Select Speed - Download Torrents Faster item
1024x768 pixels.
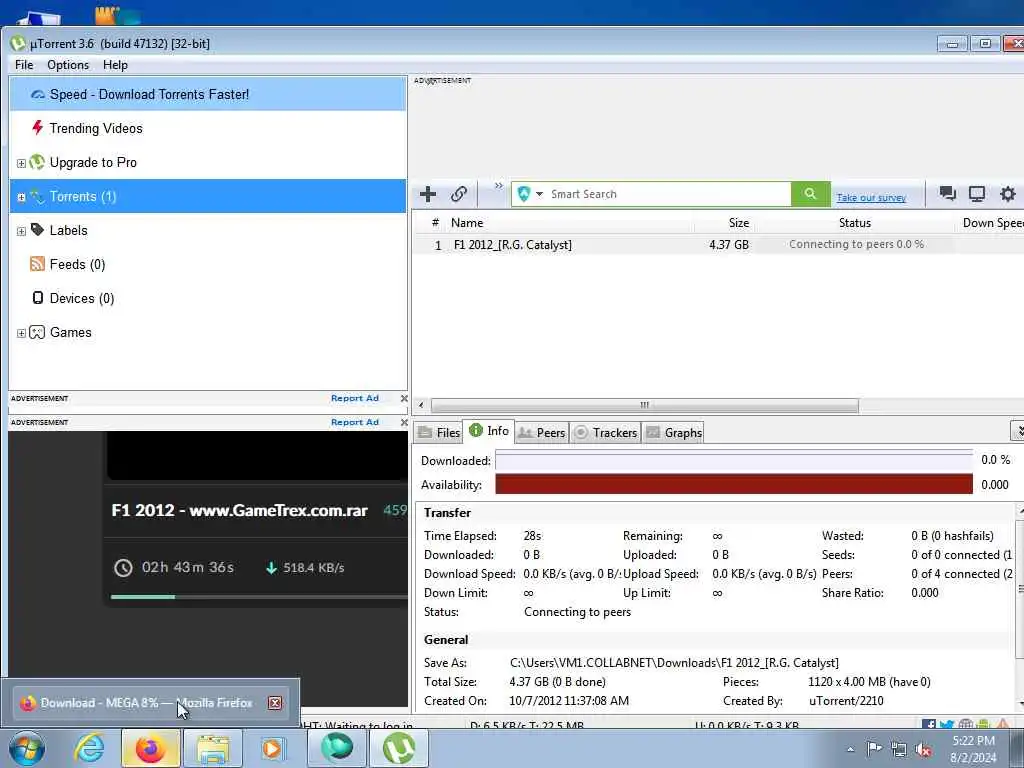coord(208,94)
